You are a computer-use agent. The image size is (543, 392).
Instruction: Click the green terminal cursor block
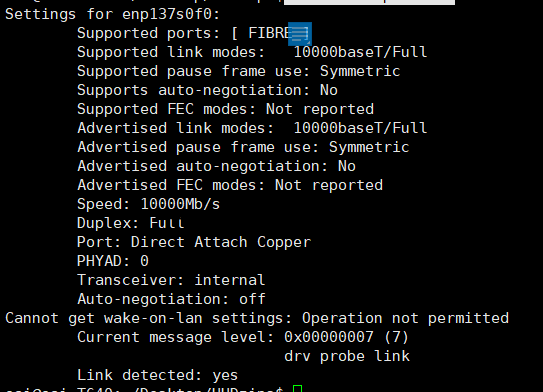pos(297,389)
